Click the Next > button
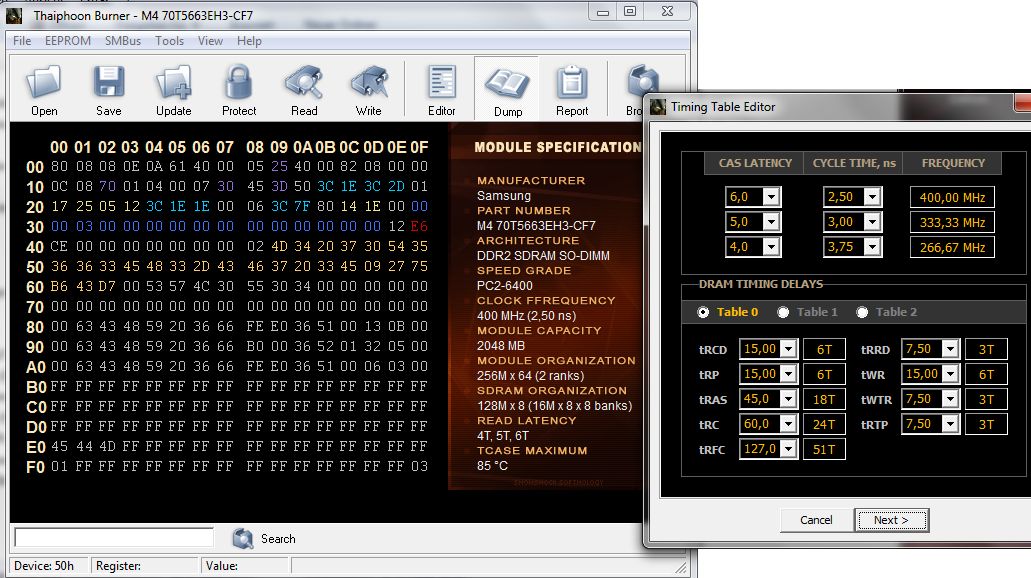The image size is (1031, 578). tap(891, 520)
